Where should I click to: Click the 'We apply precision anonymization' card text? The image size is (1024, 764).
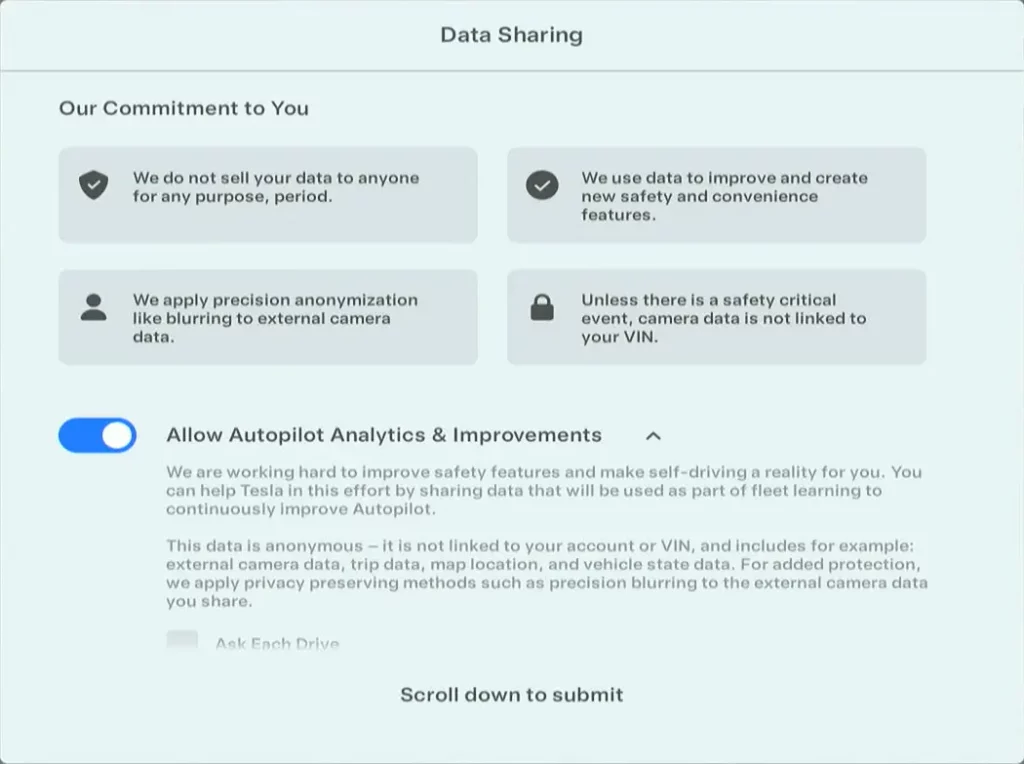coord(275,318)
